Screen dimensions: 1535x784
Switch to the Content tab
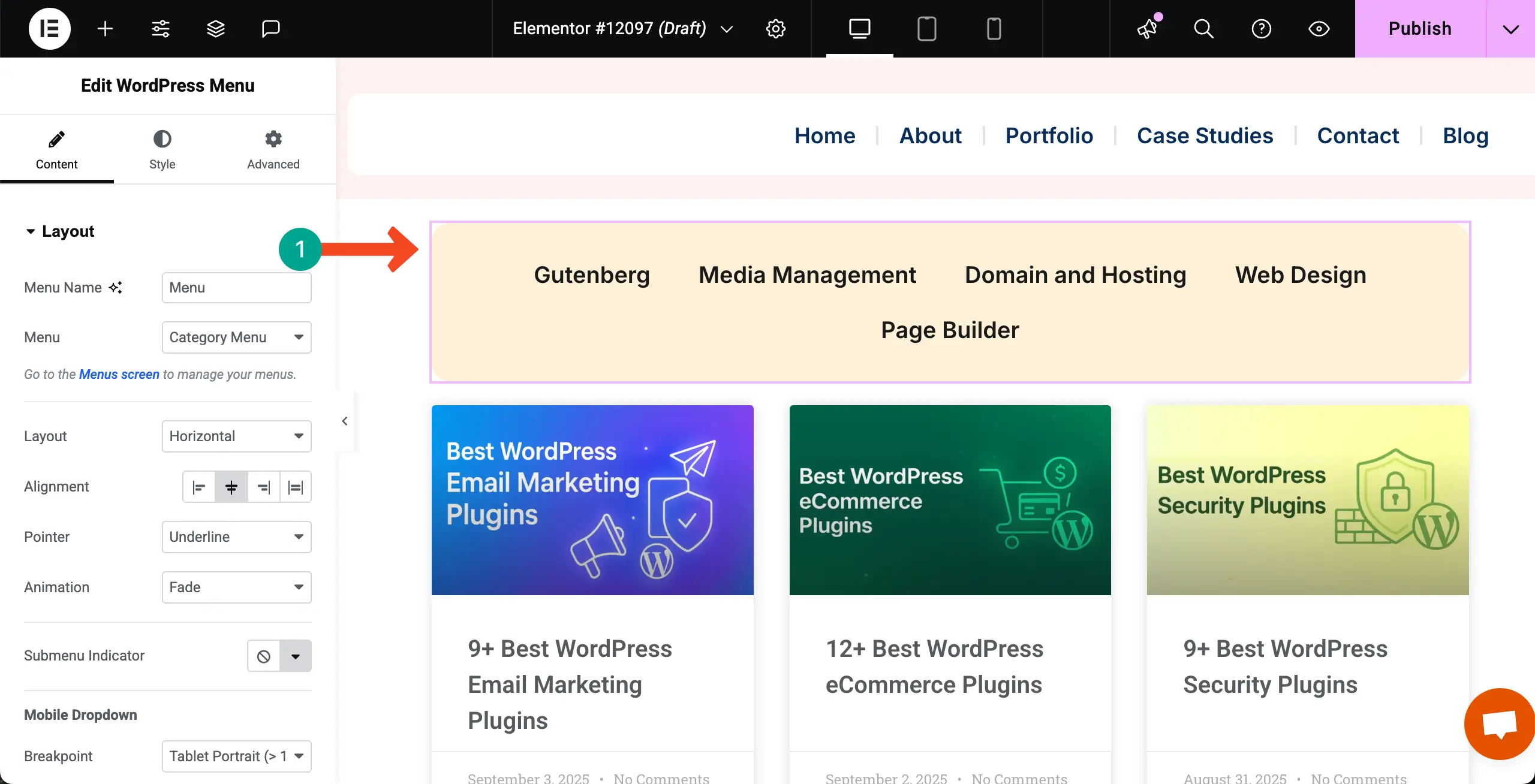[57, 150]
